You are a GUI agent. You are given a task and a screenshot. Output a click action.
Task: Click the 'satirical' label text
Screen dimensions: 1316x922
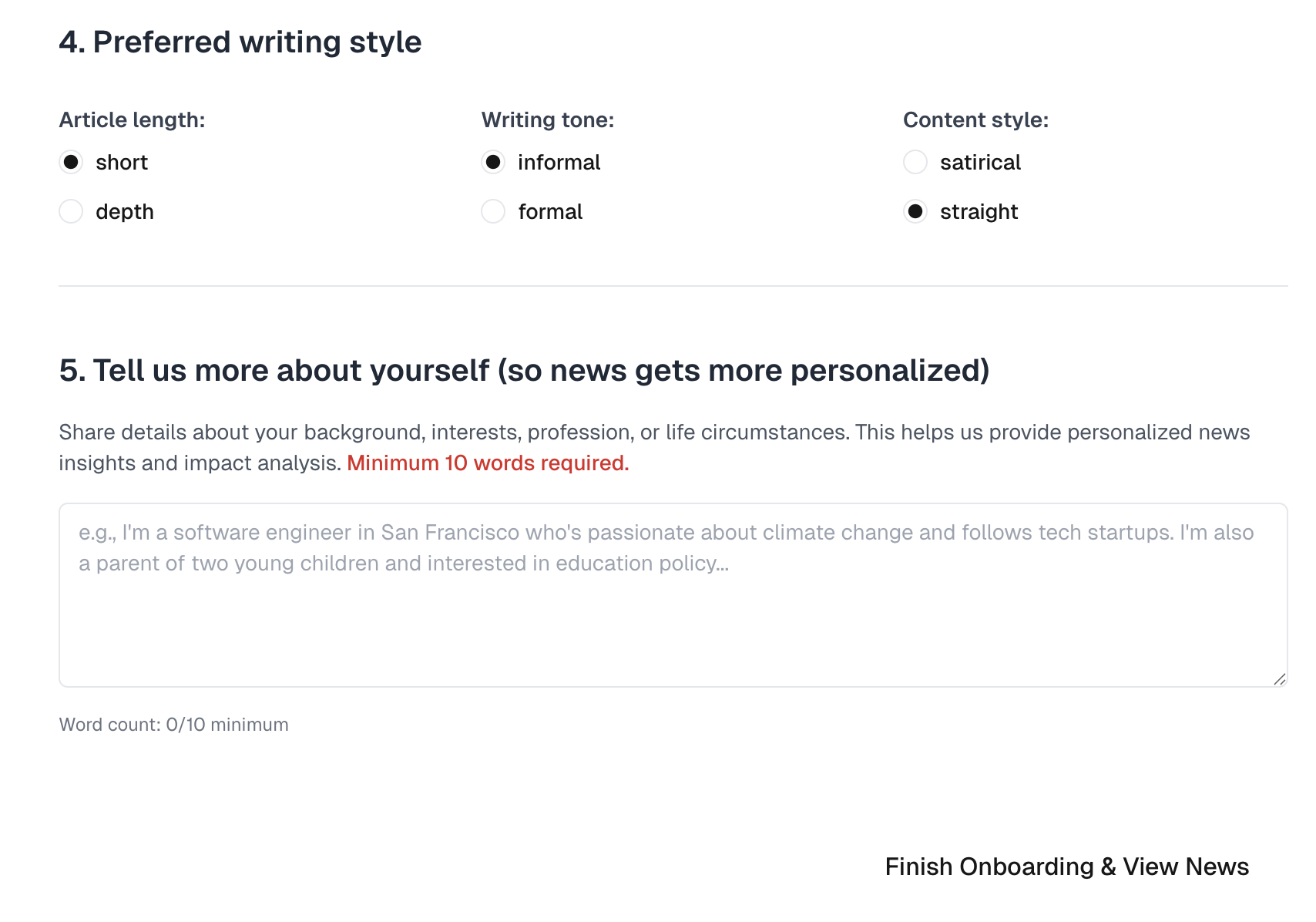[x=980, y=163]
